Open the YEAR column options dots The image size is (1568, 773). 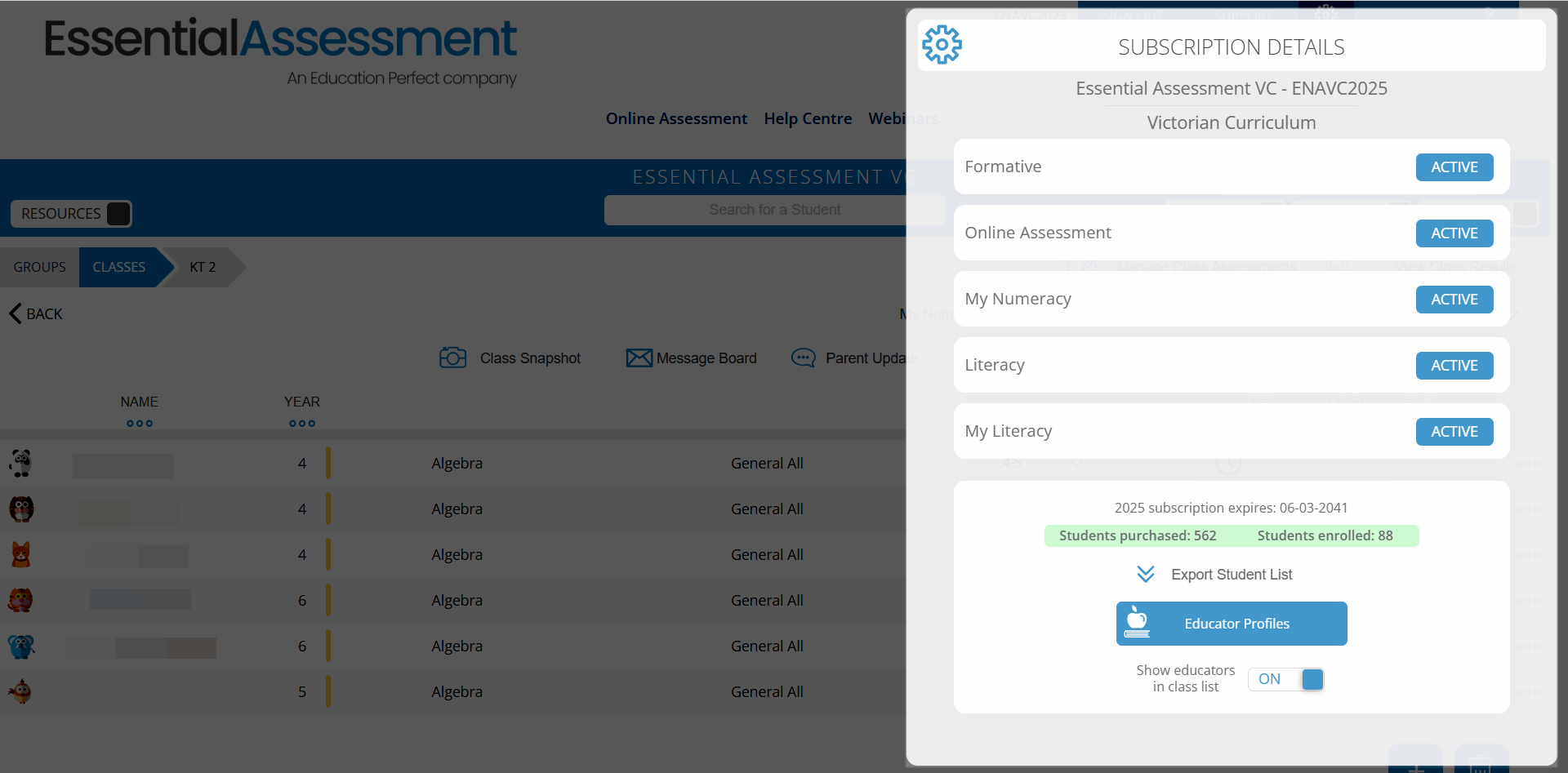(302, 424)
